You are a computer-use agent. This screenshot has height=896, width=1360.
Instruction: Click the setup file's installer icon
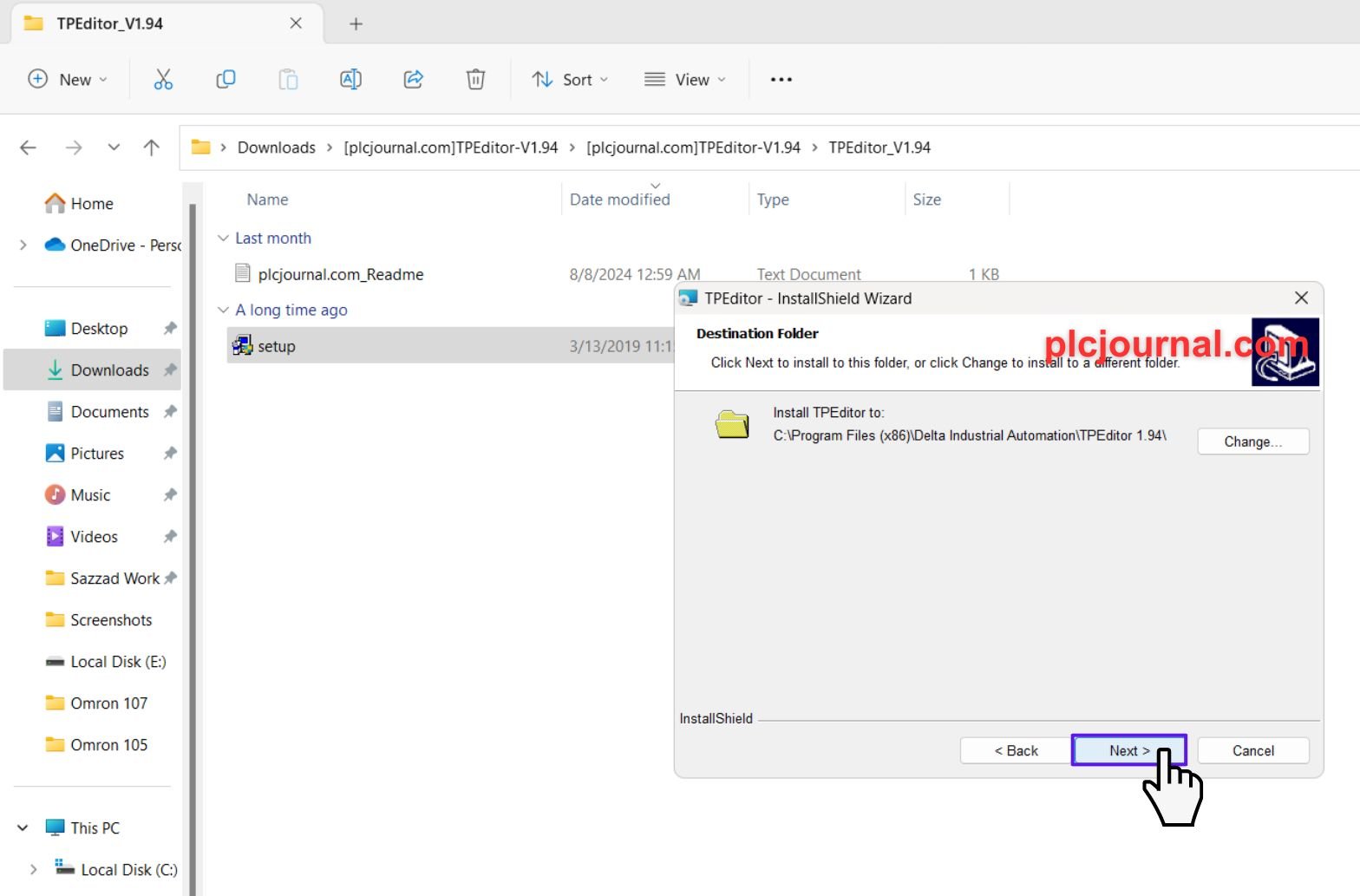(242, 346)
